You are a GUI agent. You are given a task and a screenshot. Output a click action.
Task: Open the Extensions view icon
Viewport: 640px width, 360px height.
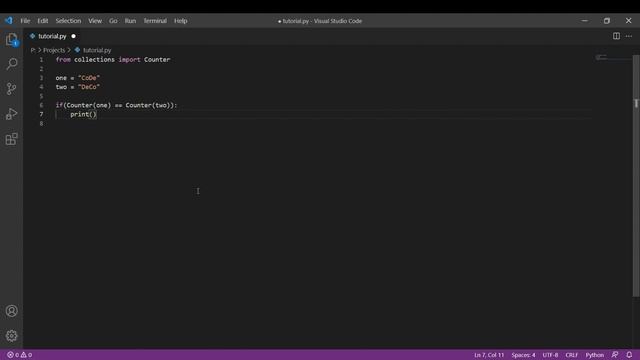[11, 139]
